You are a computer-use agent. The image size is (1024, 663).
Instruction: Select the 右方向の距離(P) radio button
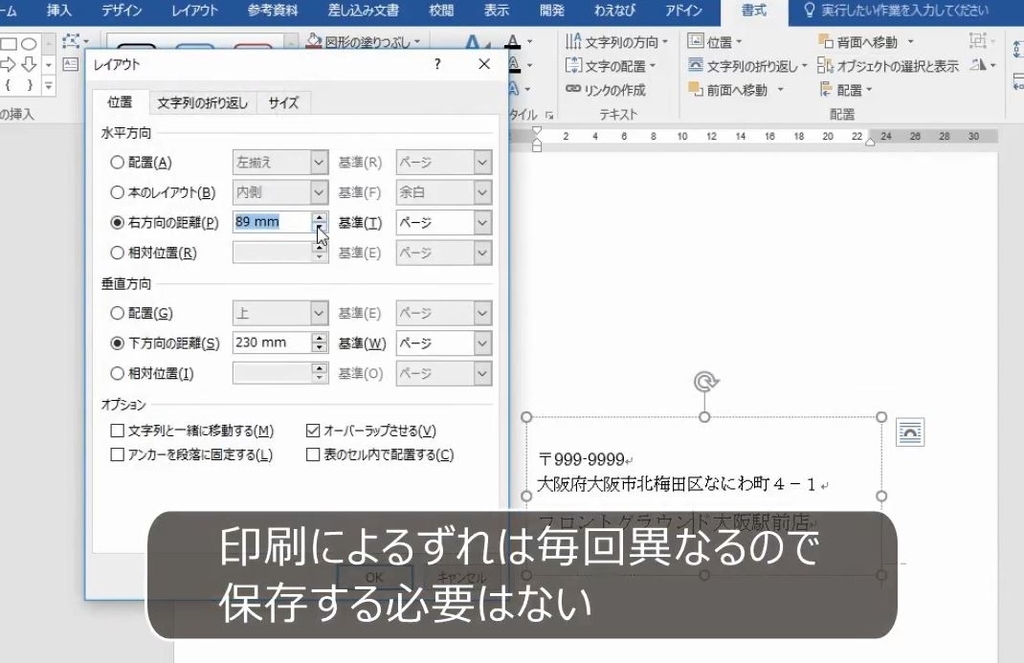(117, 222)
